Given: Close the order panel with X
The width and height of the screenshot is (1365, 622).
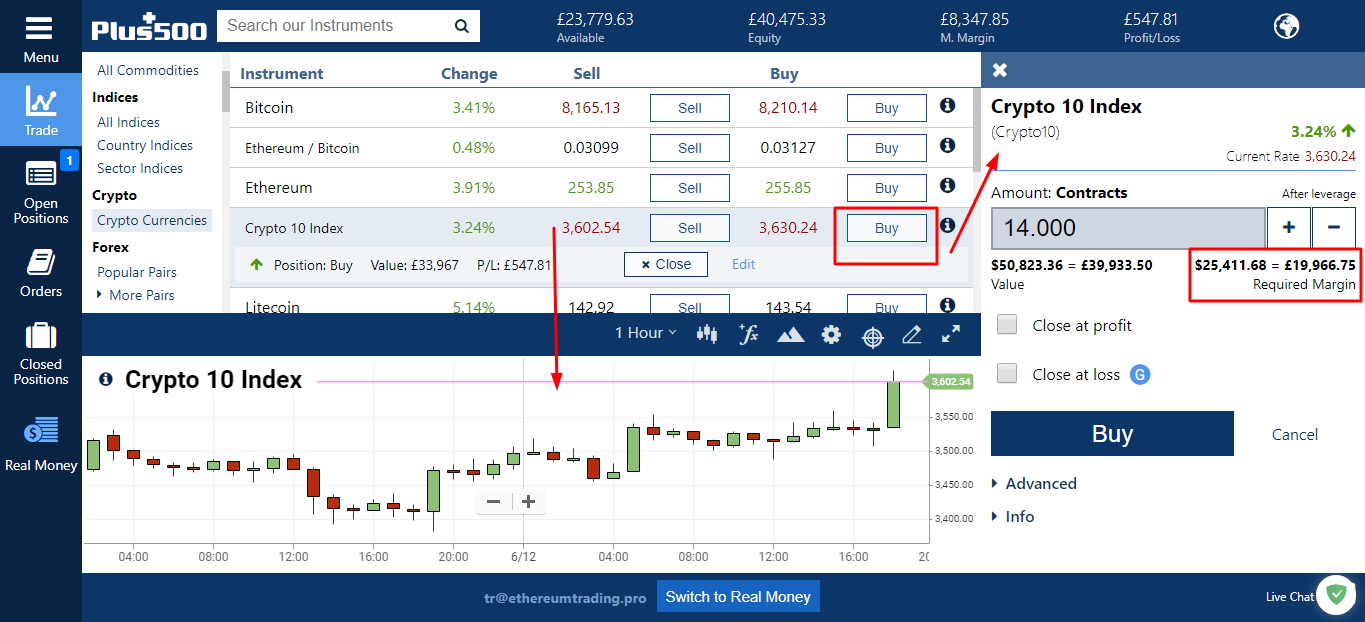Looking at the screenshot, I should pos(1000,70).
